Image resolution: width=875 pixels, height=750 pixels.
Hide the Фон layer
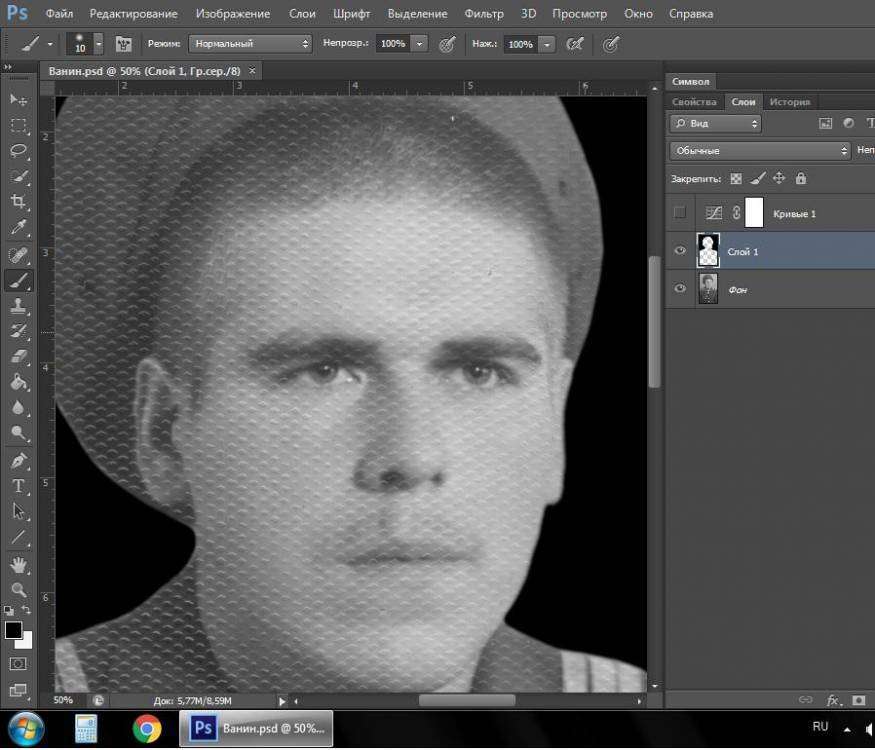click(x=680, y=289)
